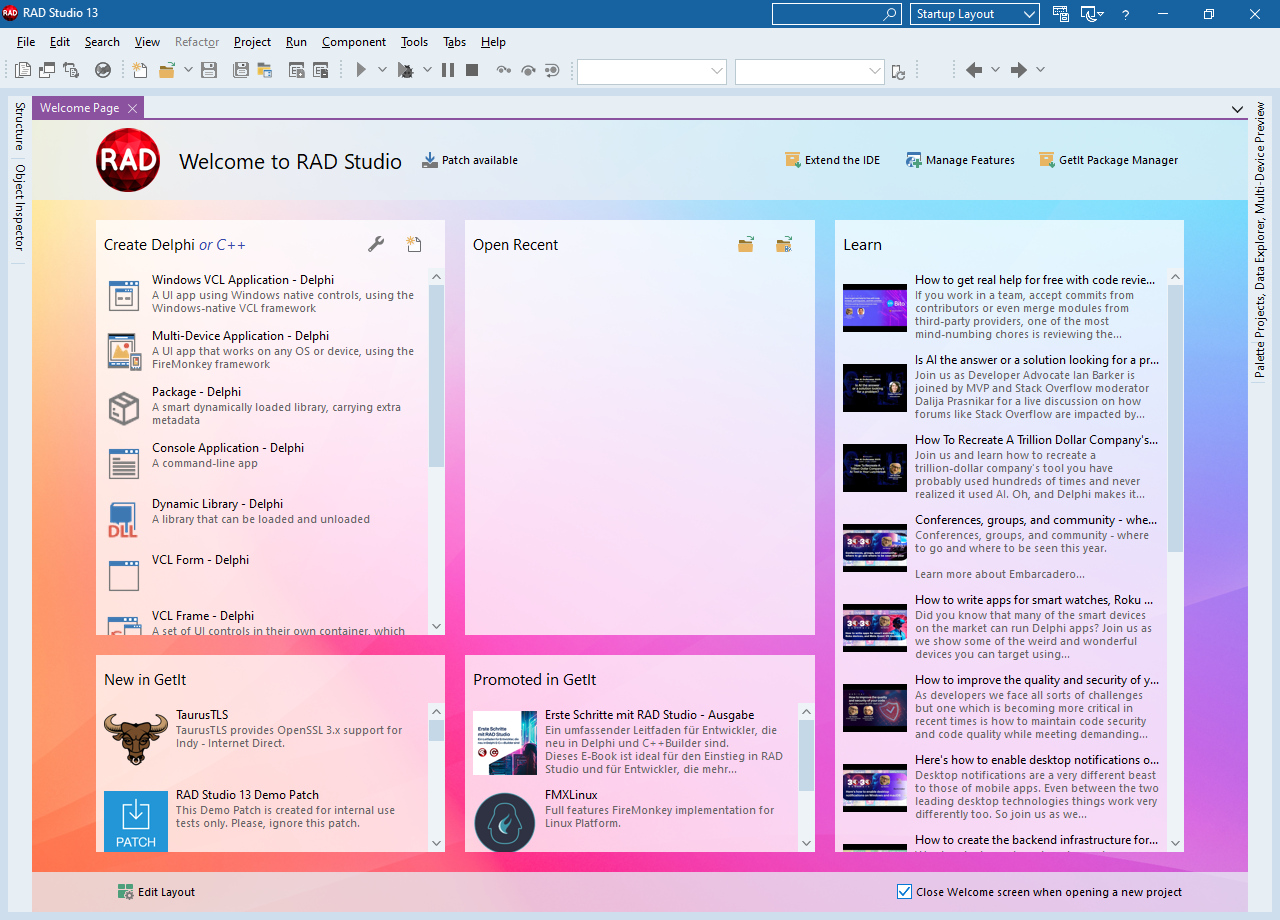
Task: Open the FMXLinux round logo thumbnail
Action: (x=505, y=822)
